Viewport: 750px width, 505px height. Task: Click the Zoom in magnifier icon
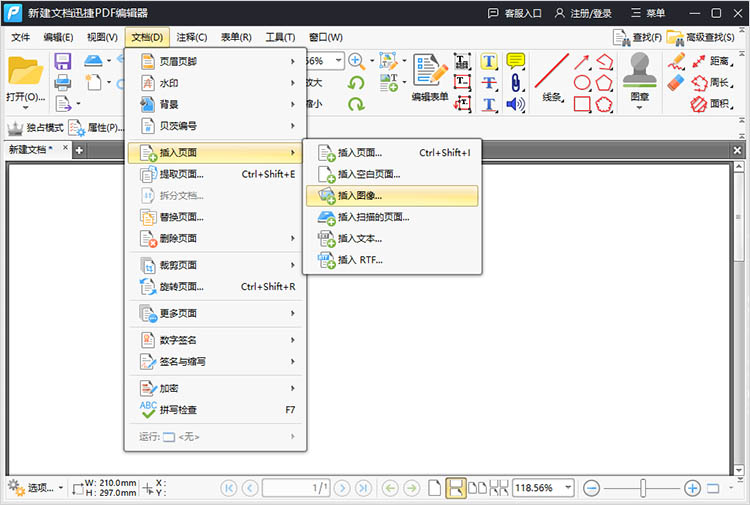(x=356, y=61)
